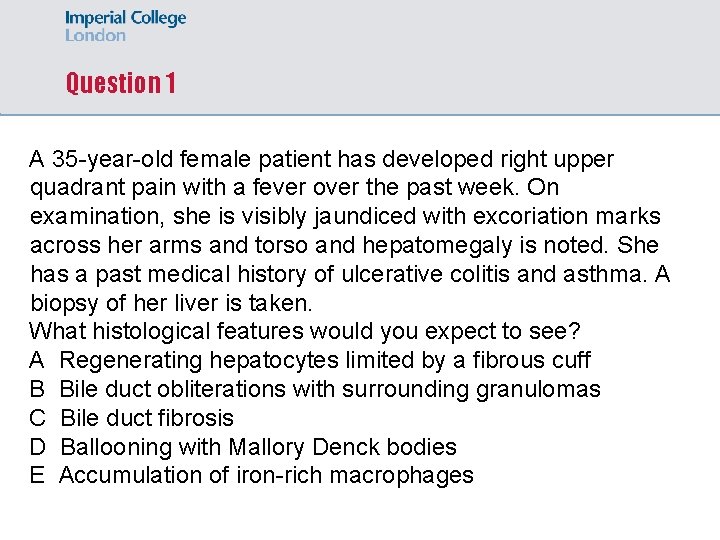Select answer C Bile duct fibrosis

pos(147,418)
